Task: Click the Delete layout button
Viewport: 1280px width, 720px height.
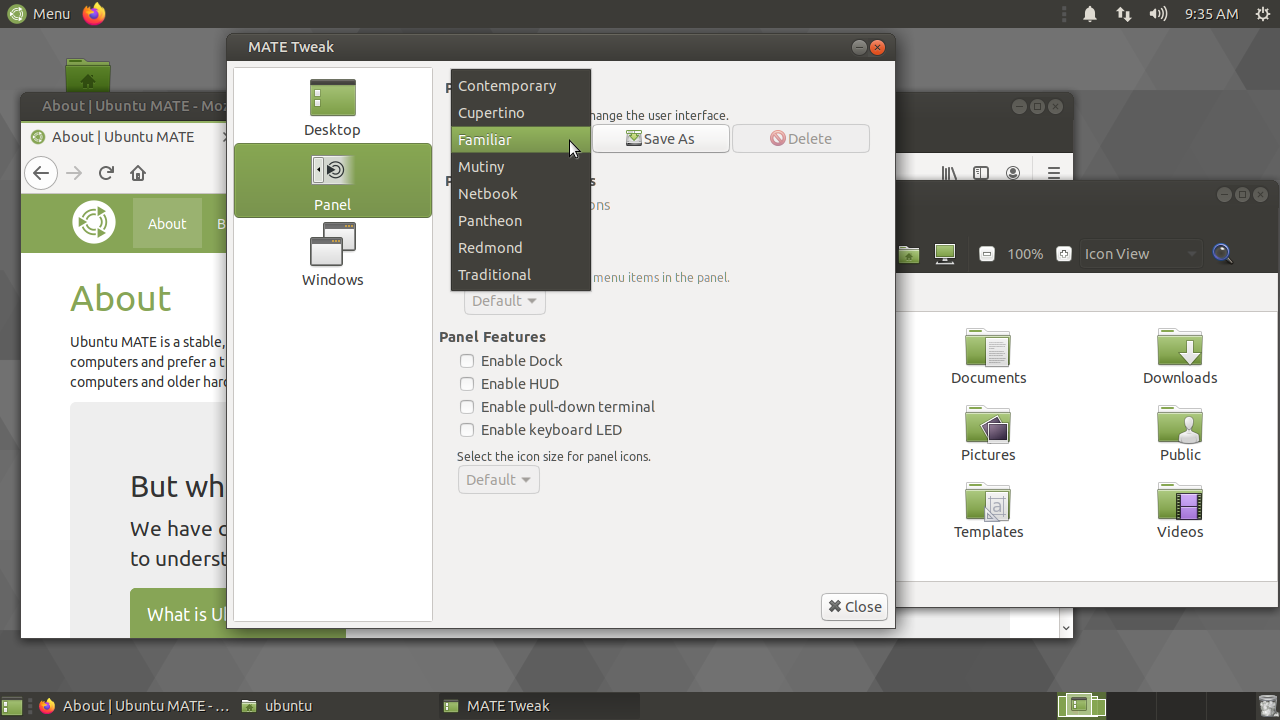Action: coord(800,139)
